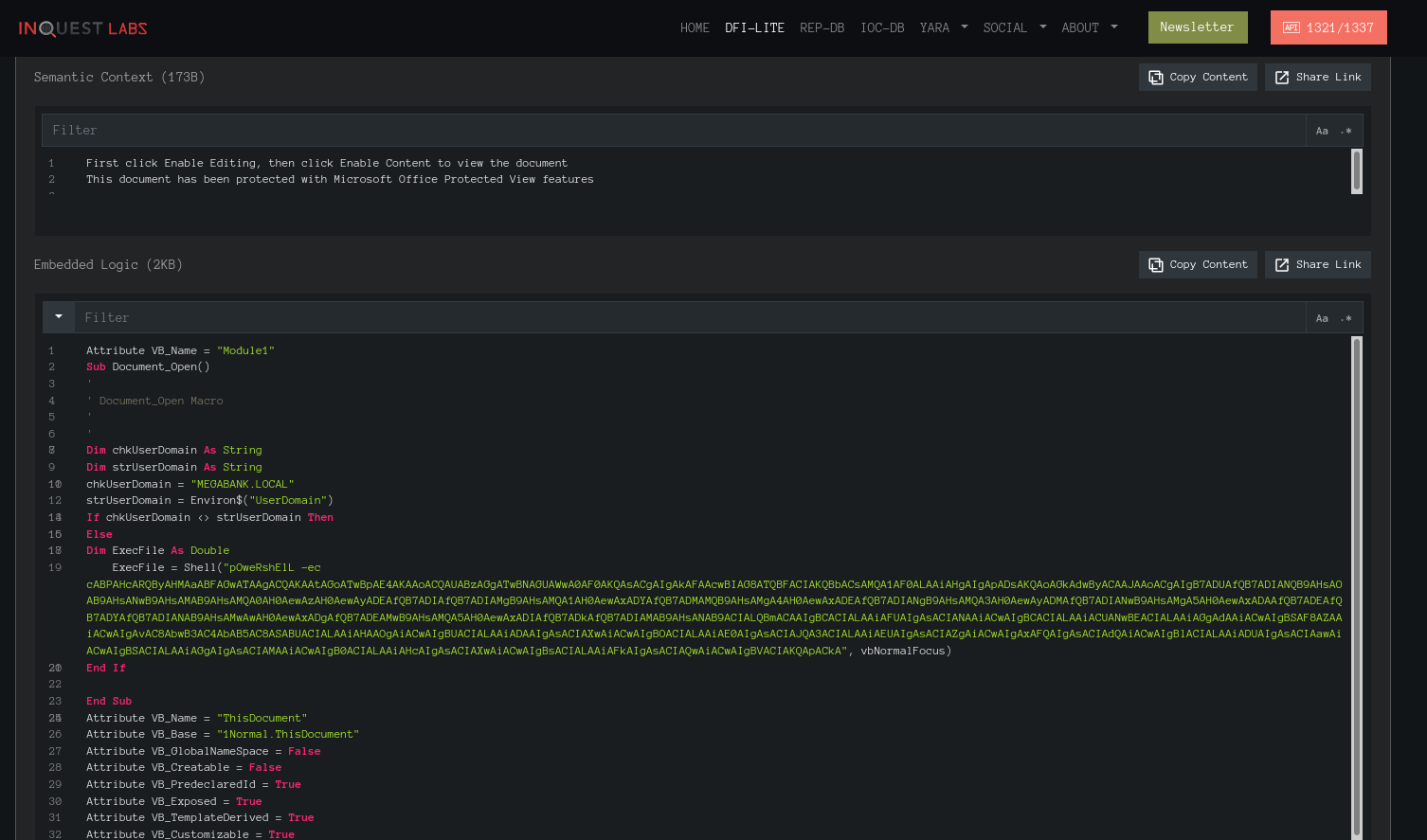Click the Newsletter button
Image resolution: width=1427 pixels, height=840 pixels.
point(1197,27)
